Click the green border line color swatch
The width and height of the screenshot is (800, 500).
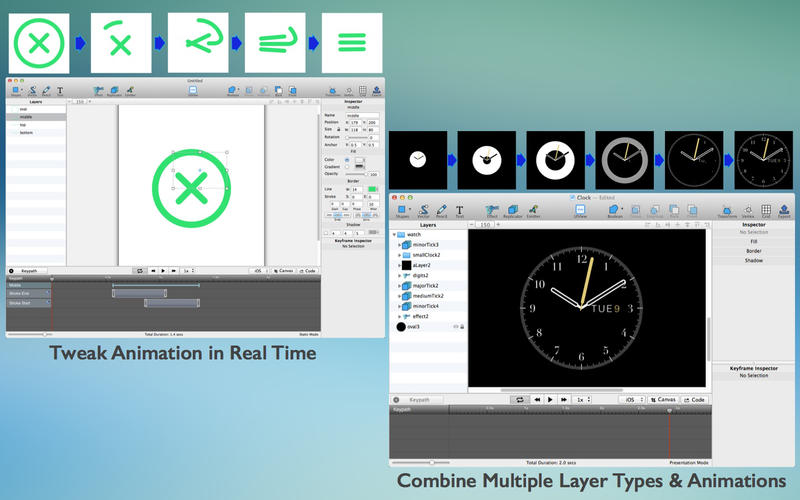click(372, 189)
